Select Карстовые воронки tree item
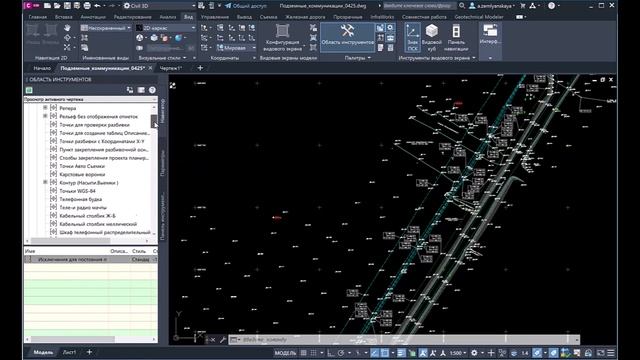This screenshot has height=360, width=640. click(x=82, y=174)
